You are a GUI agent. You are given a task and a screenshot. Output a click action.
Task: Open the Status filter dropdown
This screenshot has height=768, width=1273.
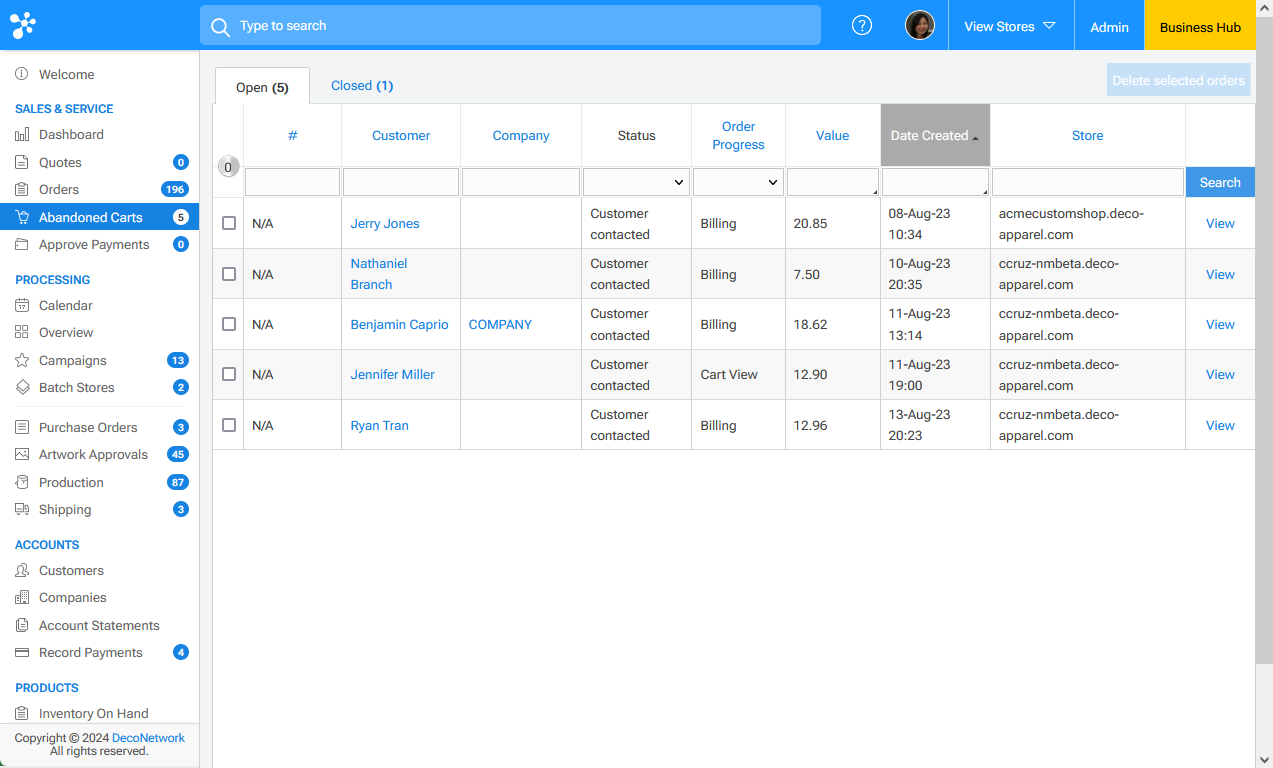pos(636,182)
